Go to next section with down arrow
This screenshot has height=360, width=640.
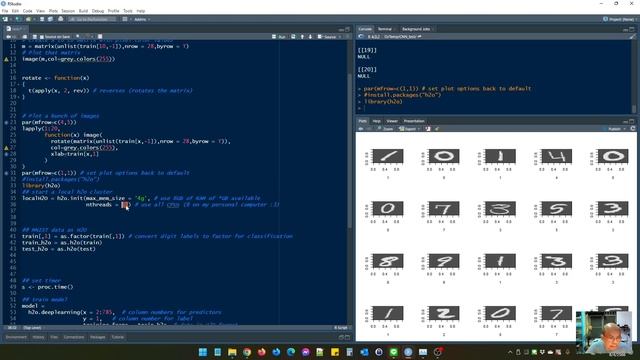coord(310,37)
